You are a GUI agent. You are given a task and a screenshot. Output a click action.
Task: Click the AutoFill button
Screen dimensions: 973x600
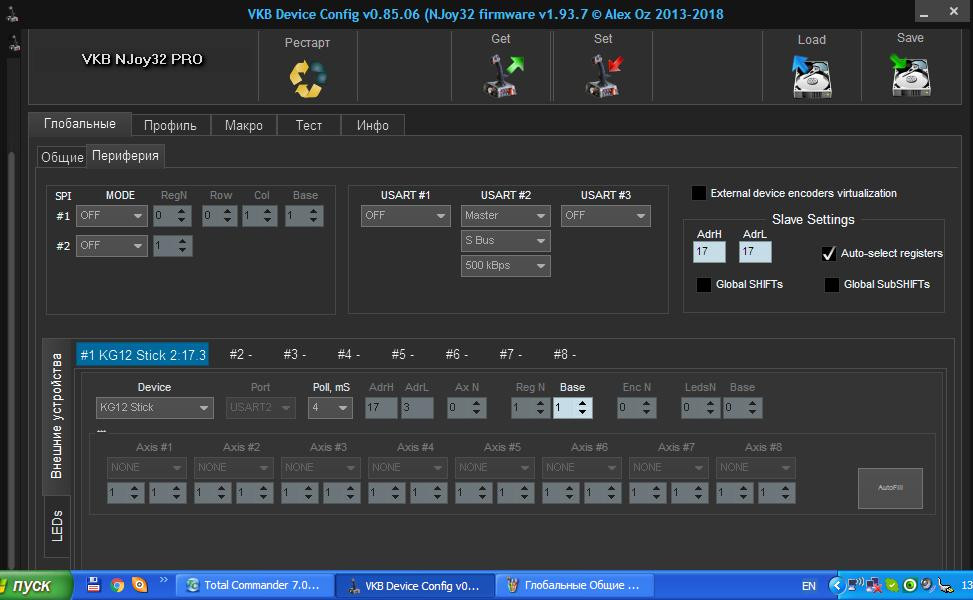[890, 488]
